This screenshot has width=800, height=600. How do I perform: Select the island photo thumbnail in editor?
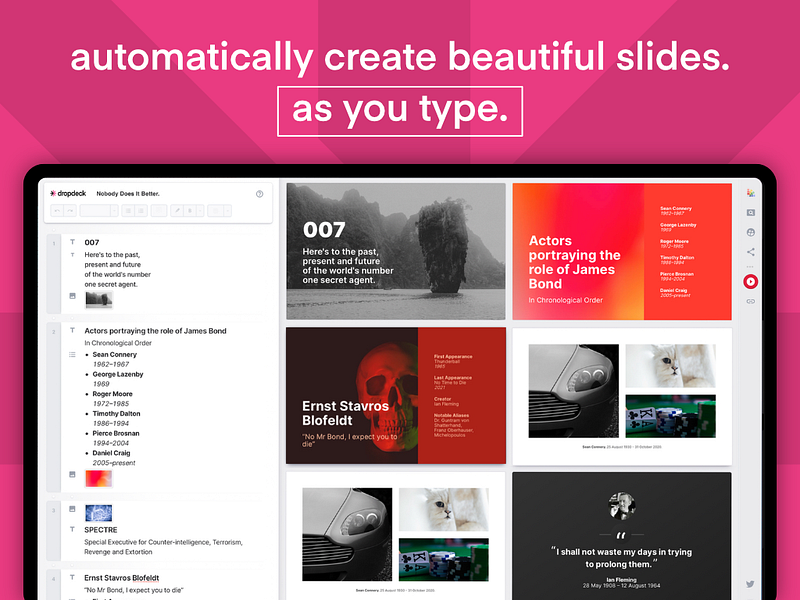point(98,299)
